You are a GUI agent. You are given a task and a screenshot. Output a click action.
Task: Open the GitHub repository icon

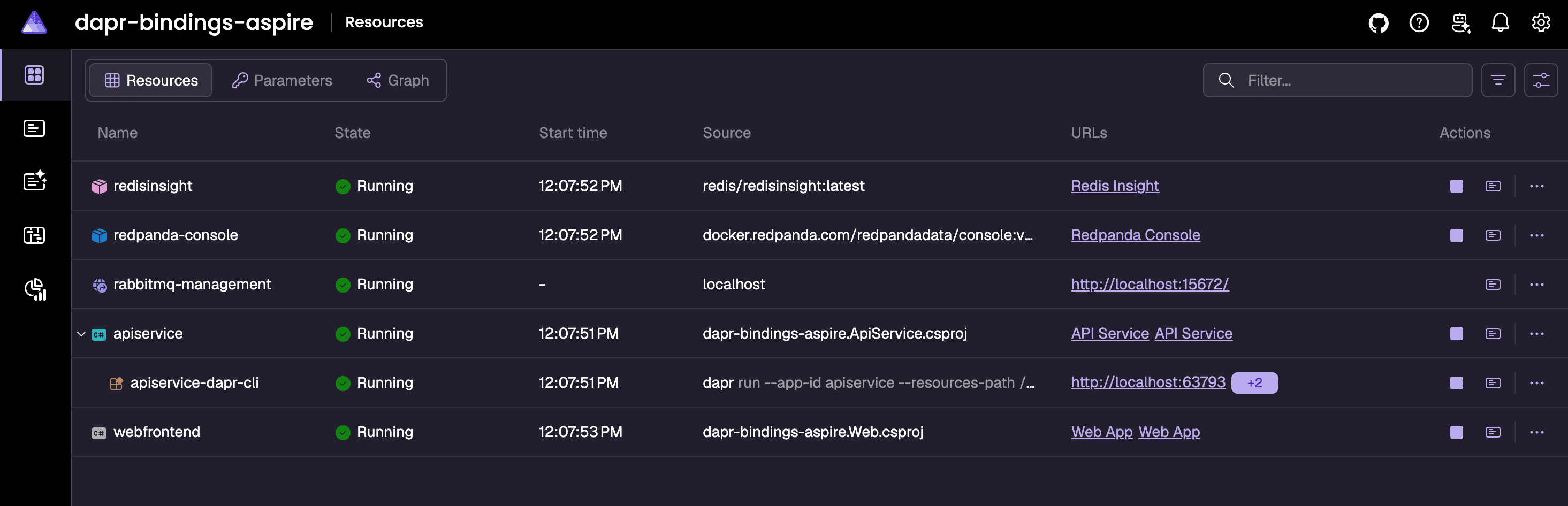pyautogui.click(x=1379, y=23)
